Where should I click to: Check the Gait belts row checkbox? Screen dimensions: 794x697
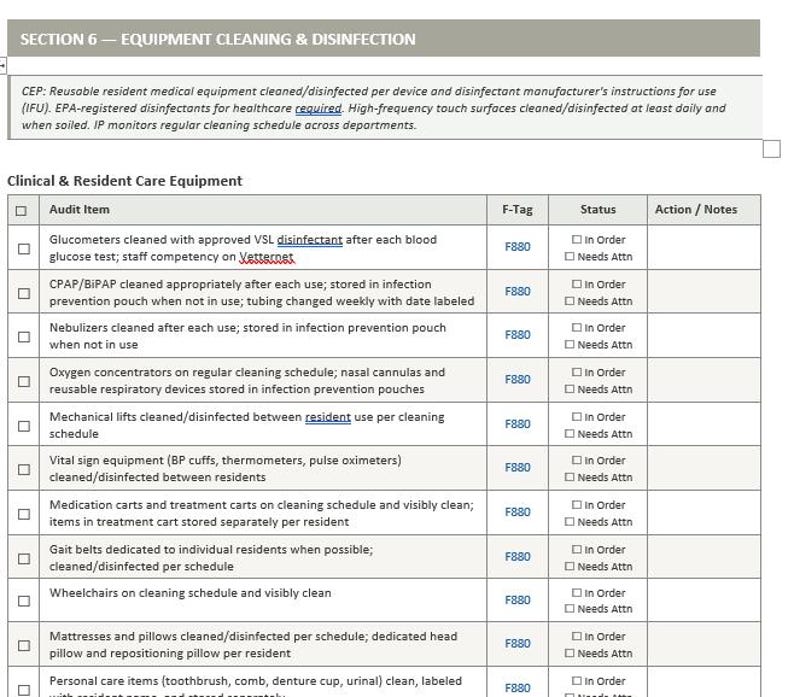24,559
